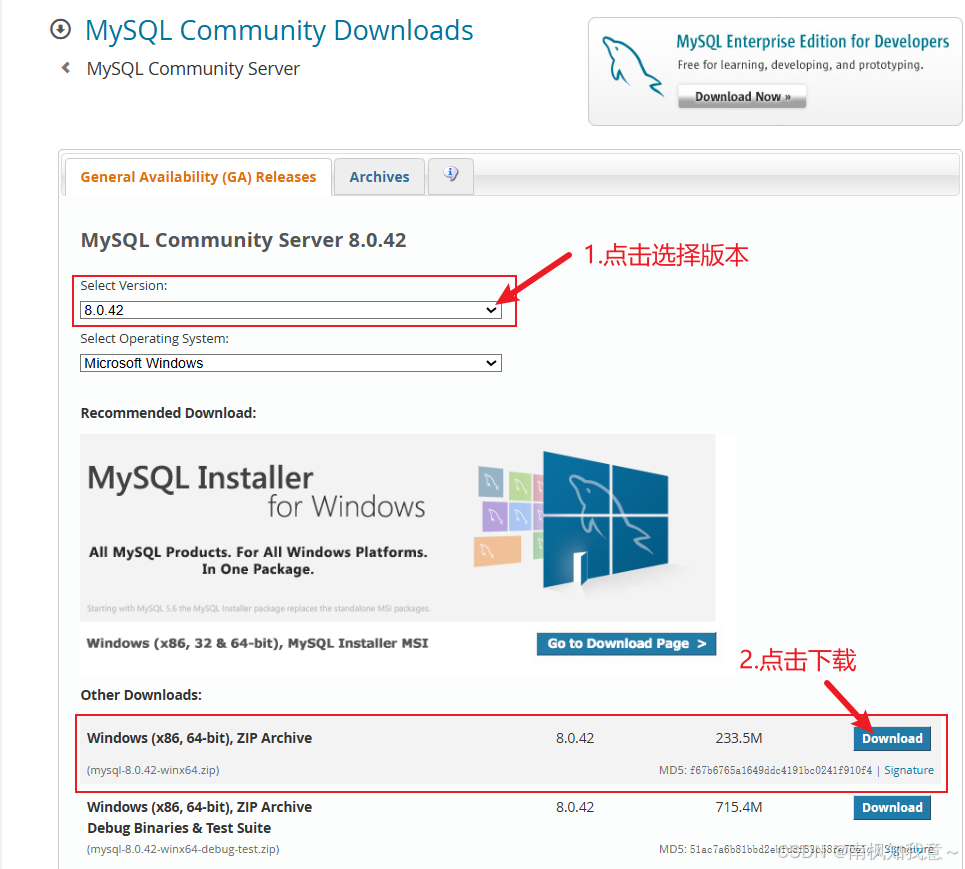Go back to MySQL Community Server
965x869 pixels.
[193, 68]
